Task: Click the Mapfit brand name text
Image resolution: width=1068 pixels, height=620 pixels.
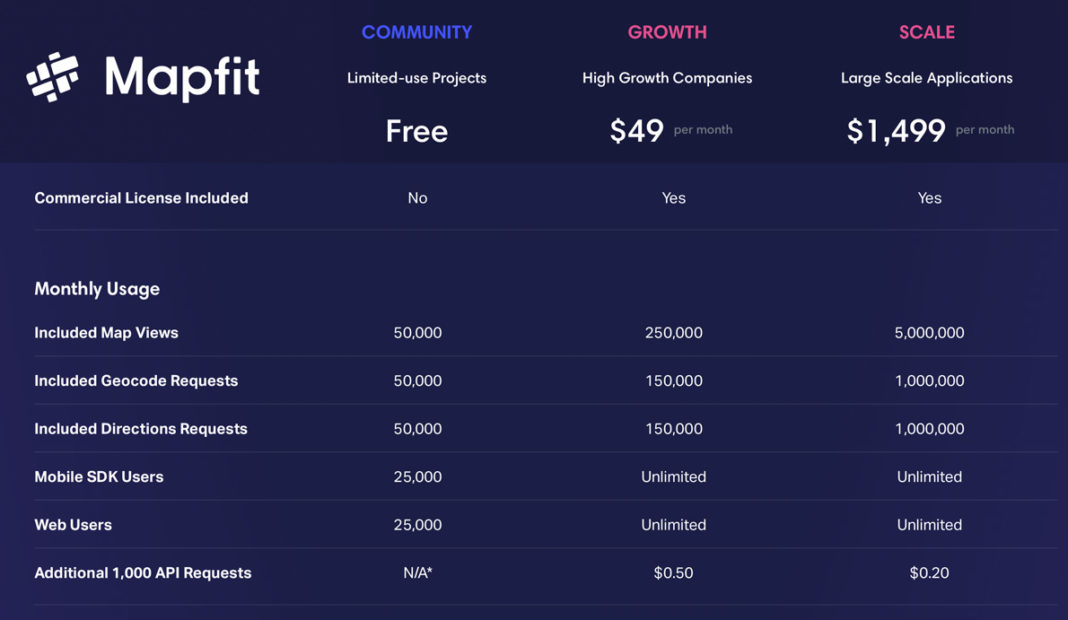Action: click(x=182, y=78)
